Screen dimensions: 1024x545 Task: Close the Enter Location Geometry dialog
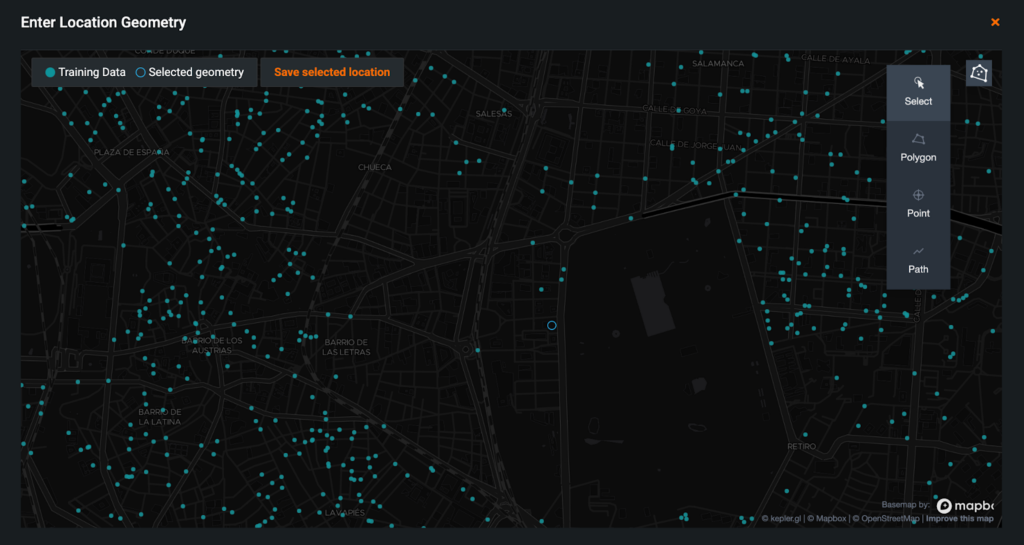click(x=995, y=22)
